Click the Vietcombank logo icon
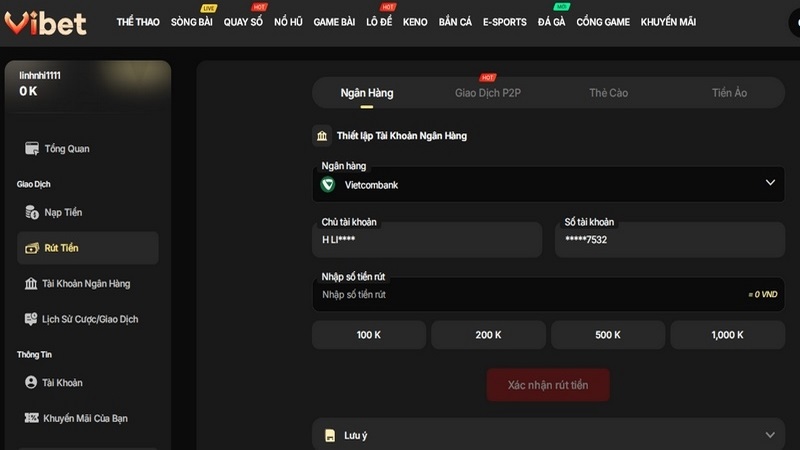 pos(328,185)
